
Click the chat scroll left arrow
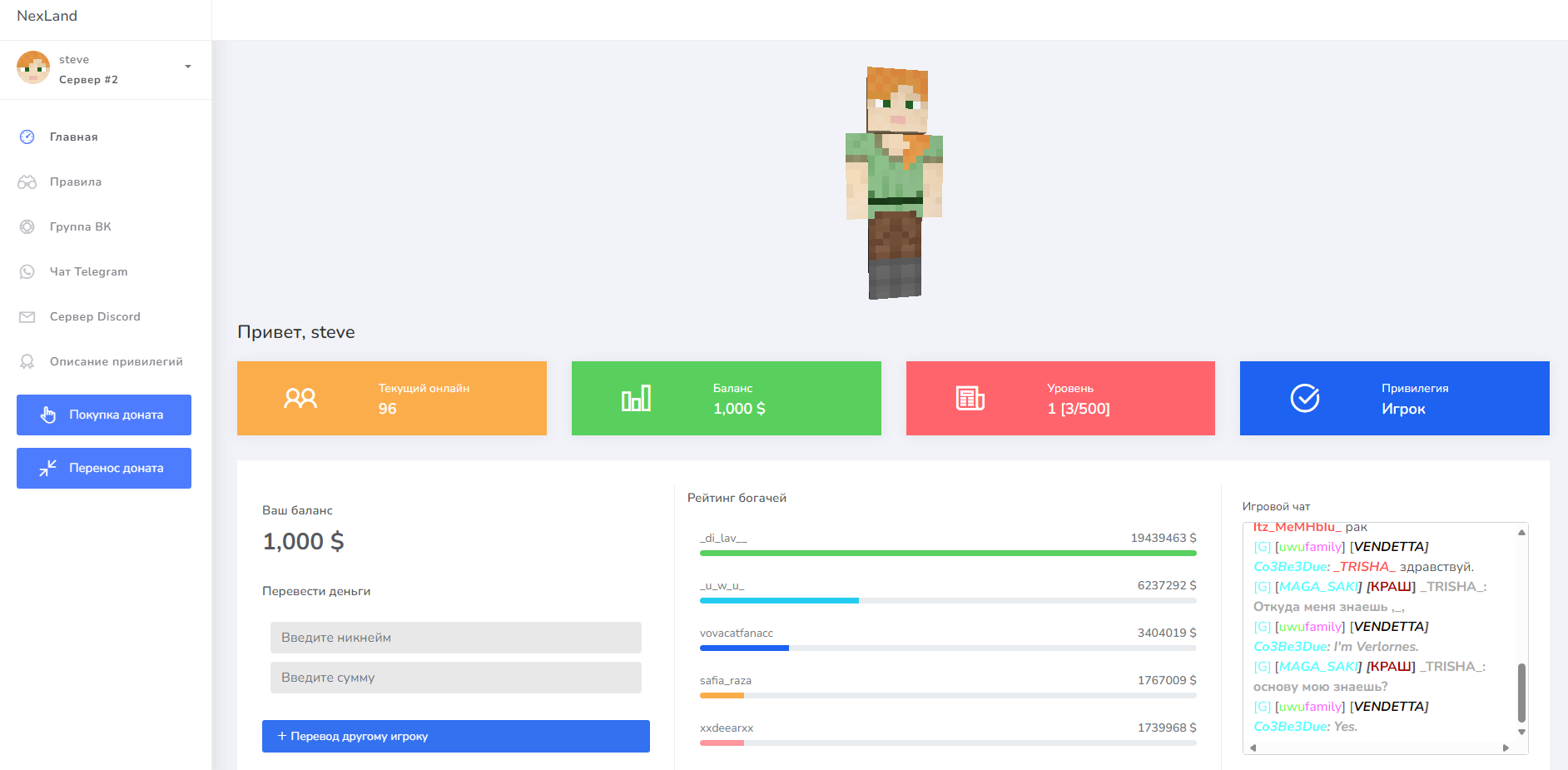1253,748
